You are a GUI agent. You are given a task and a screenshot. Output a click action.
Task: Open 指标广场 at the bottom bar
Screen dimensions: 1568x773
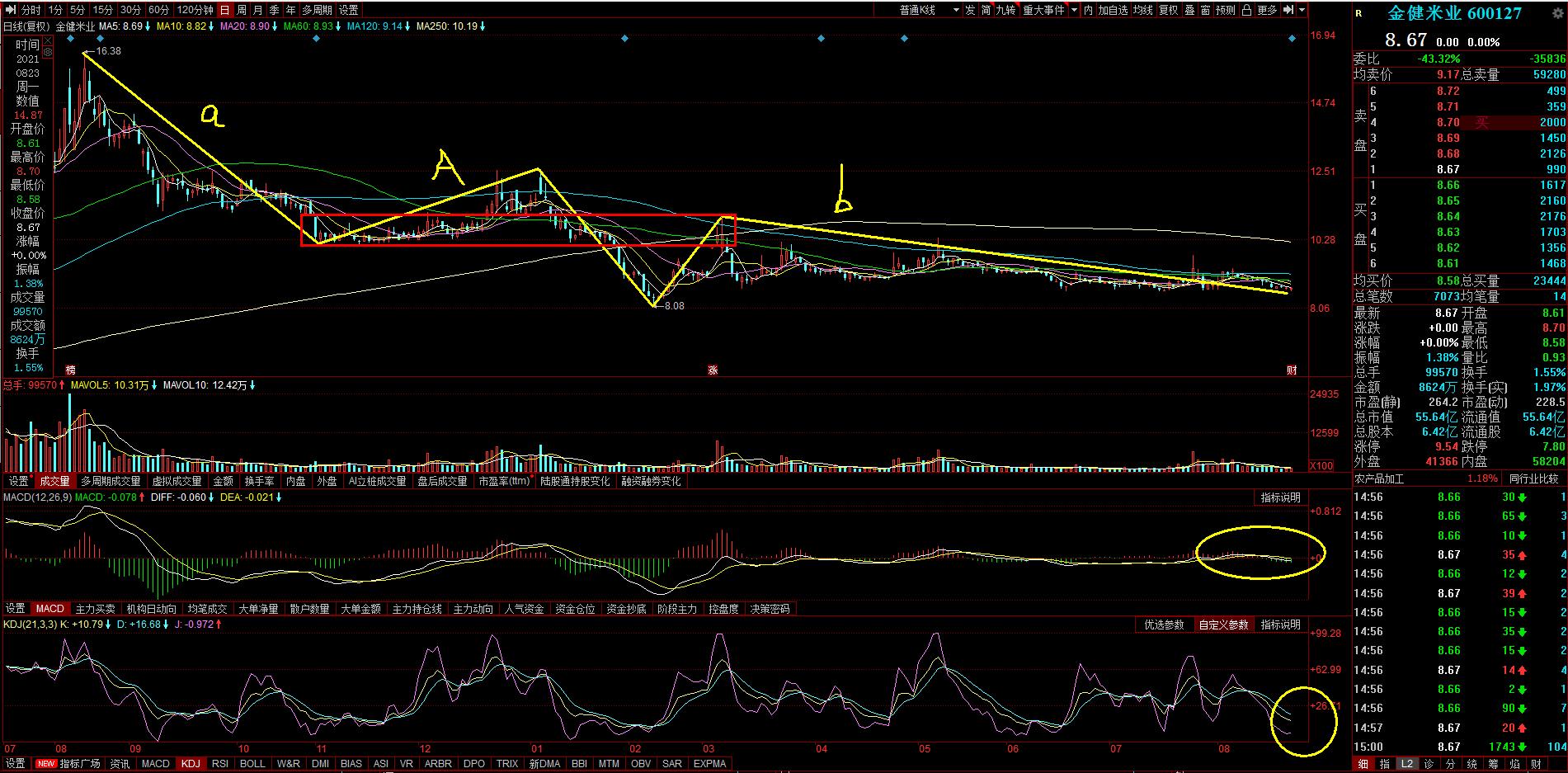pos(80,764)
